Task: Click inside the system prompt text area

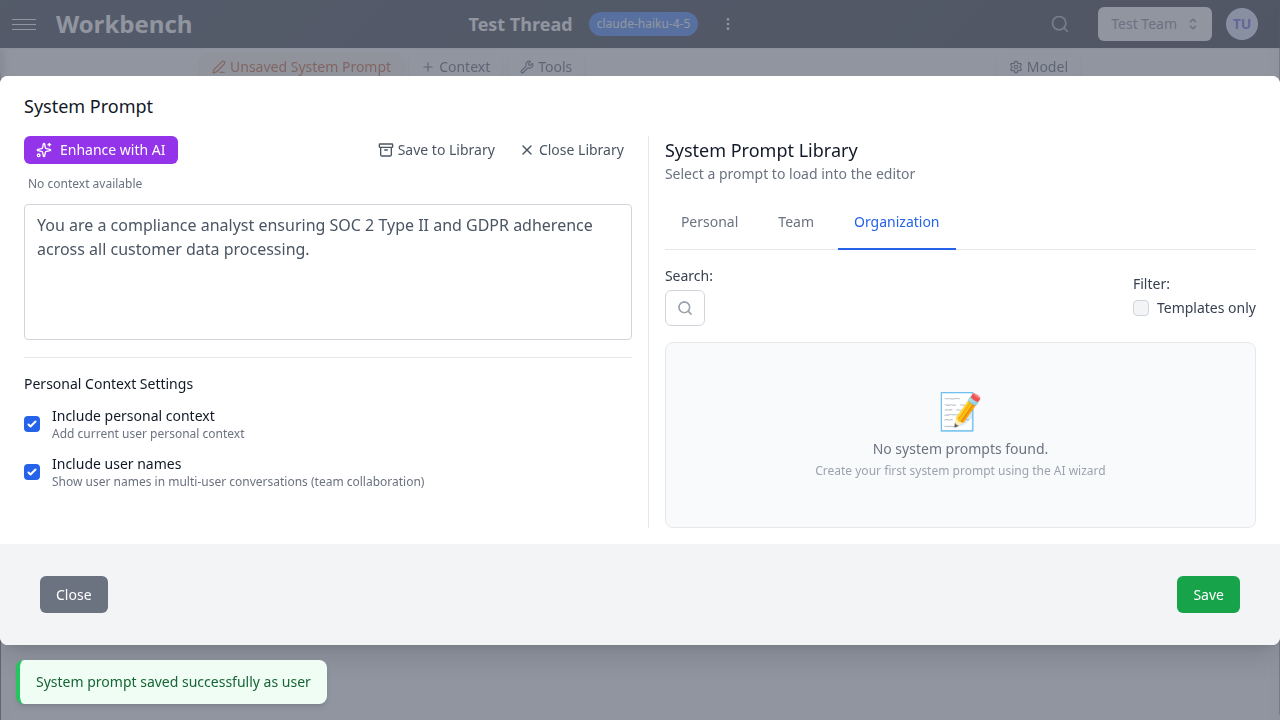Action: [327, 272]
